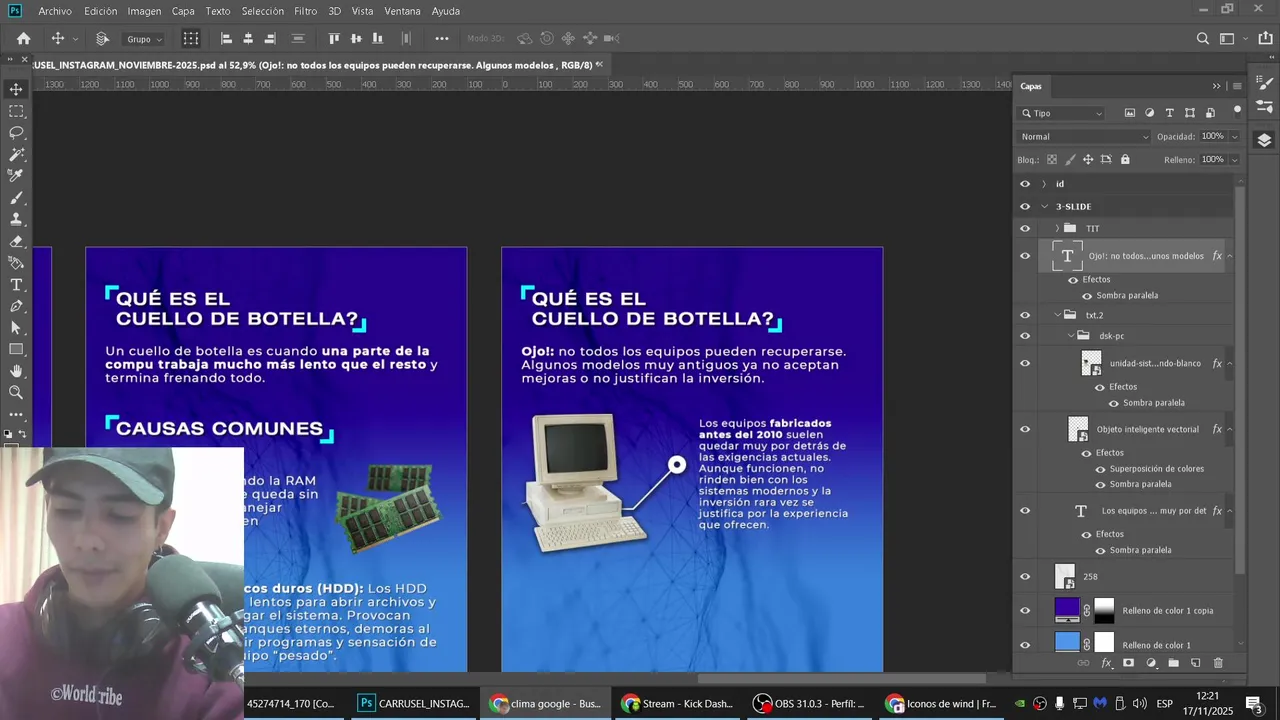Select the Hand tool
Image resolution: width=1280 pixels, height=720 pixels.
(16, 371)
